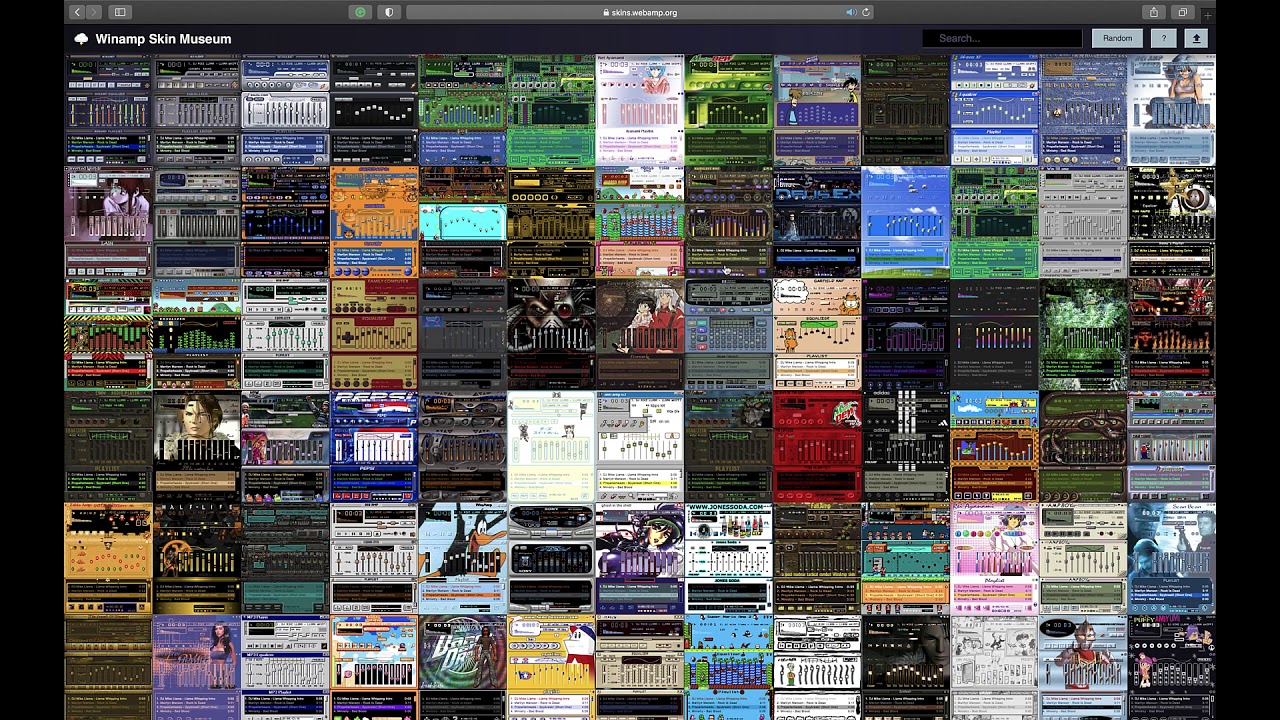Open the blue sky with clouds skin
1280x720 pixels.
tap(906, 222)
